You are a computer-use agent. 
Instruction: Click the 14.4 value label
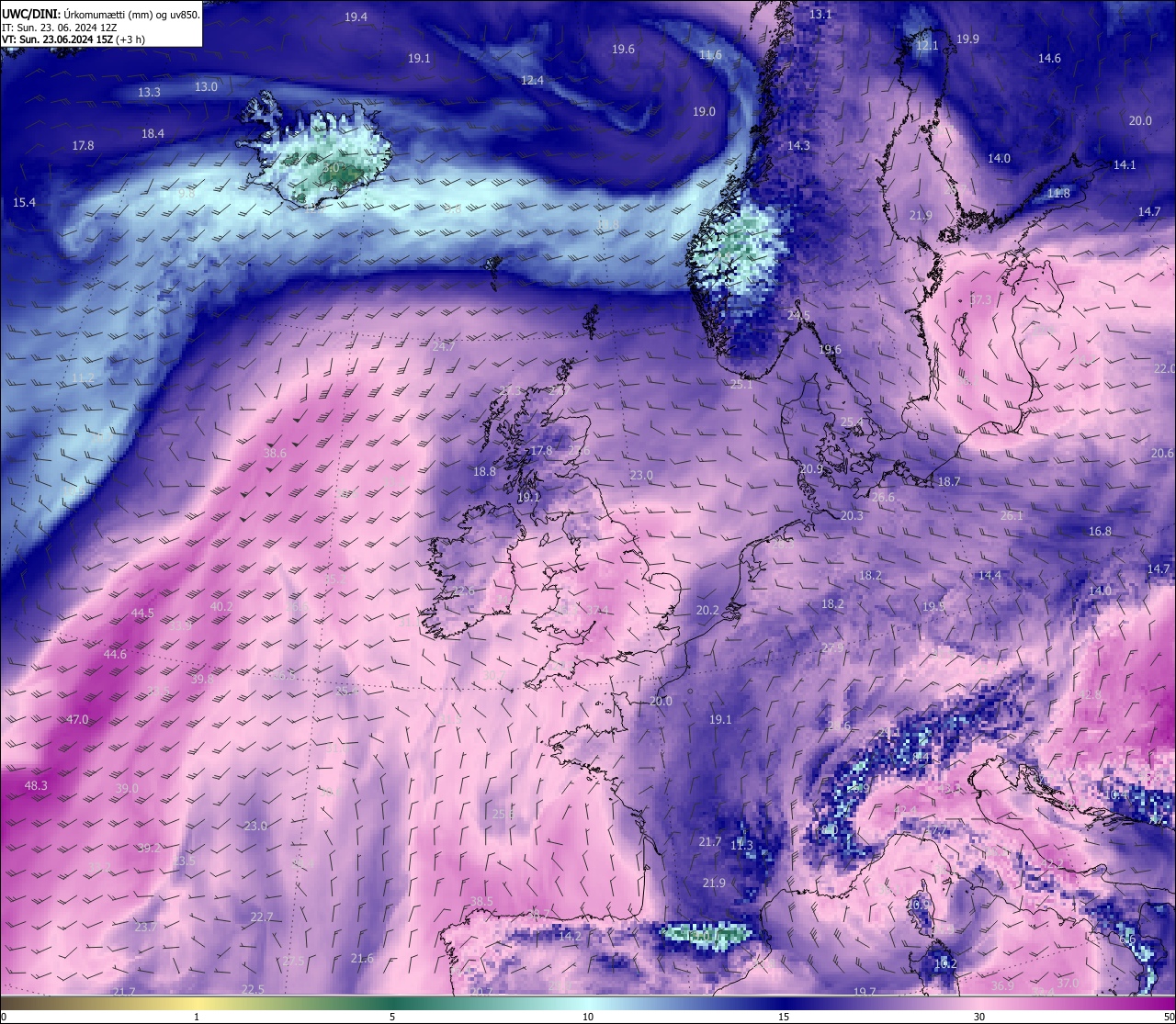989,576
